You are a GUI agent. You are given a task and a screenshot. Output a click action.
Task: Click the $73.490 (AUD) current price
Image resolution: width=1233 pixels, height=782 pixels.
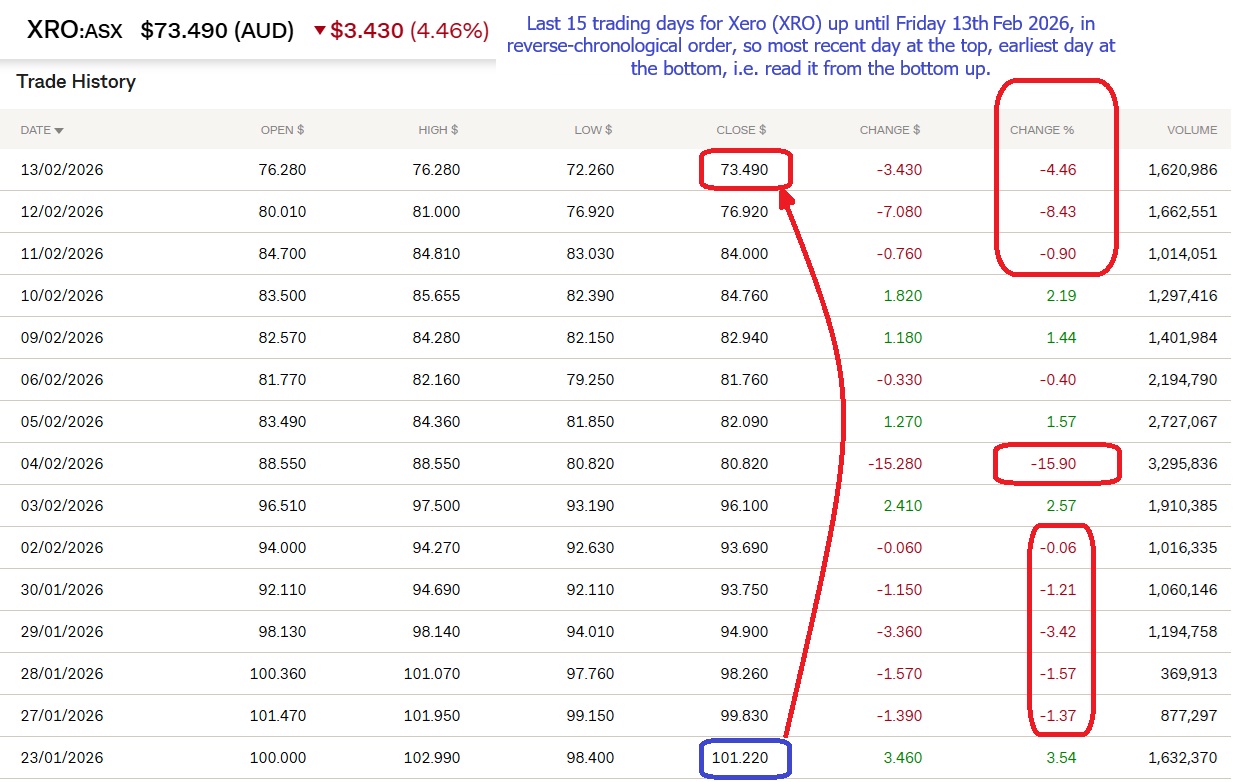click(x=217, y=31)
